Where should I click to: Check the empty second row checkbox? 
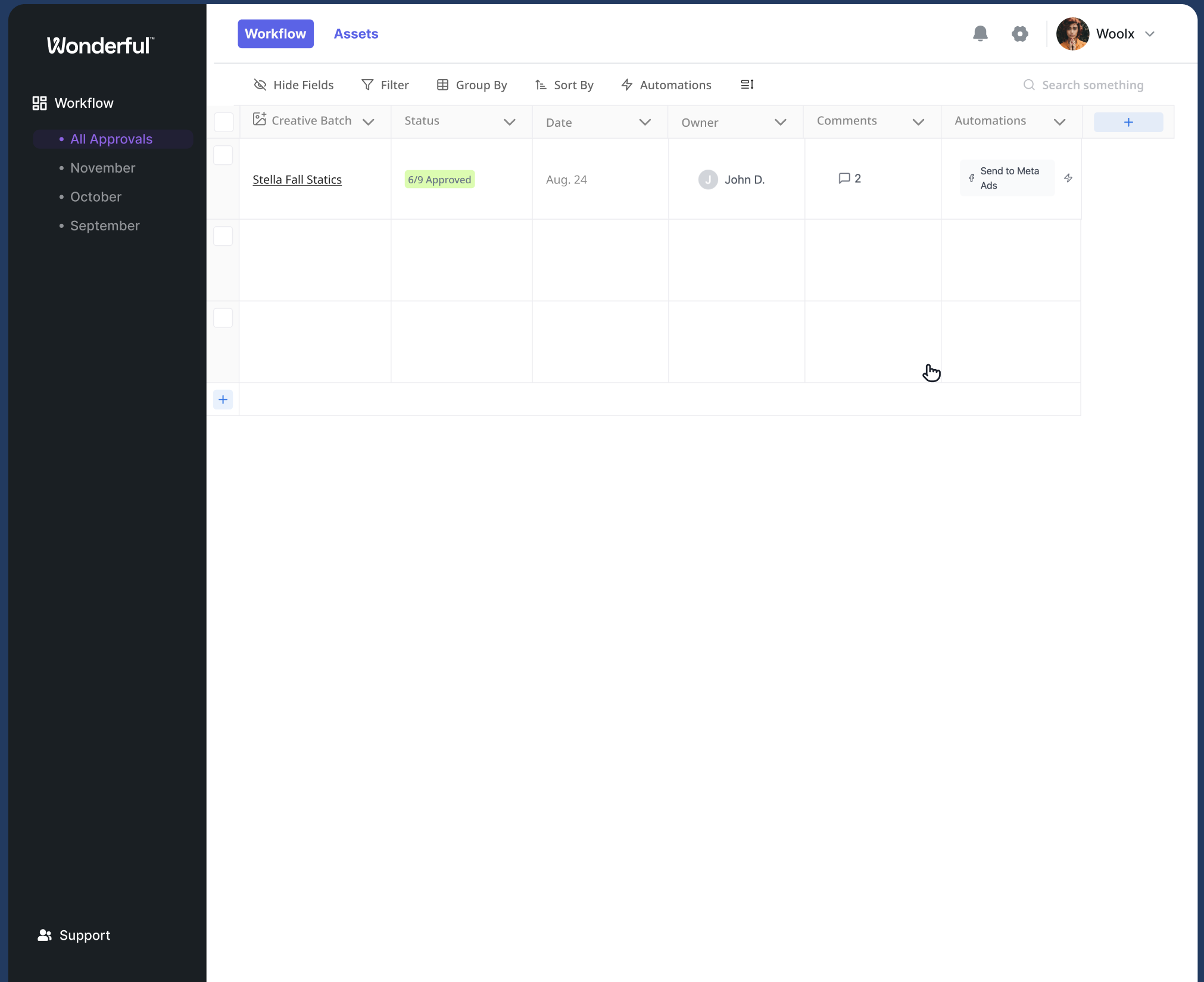[223, 236]
